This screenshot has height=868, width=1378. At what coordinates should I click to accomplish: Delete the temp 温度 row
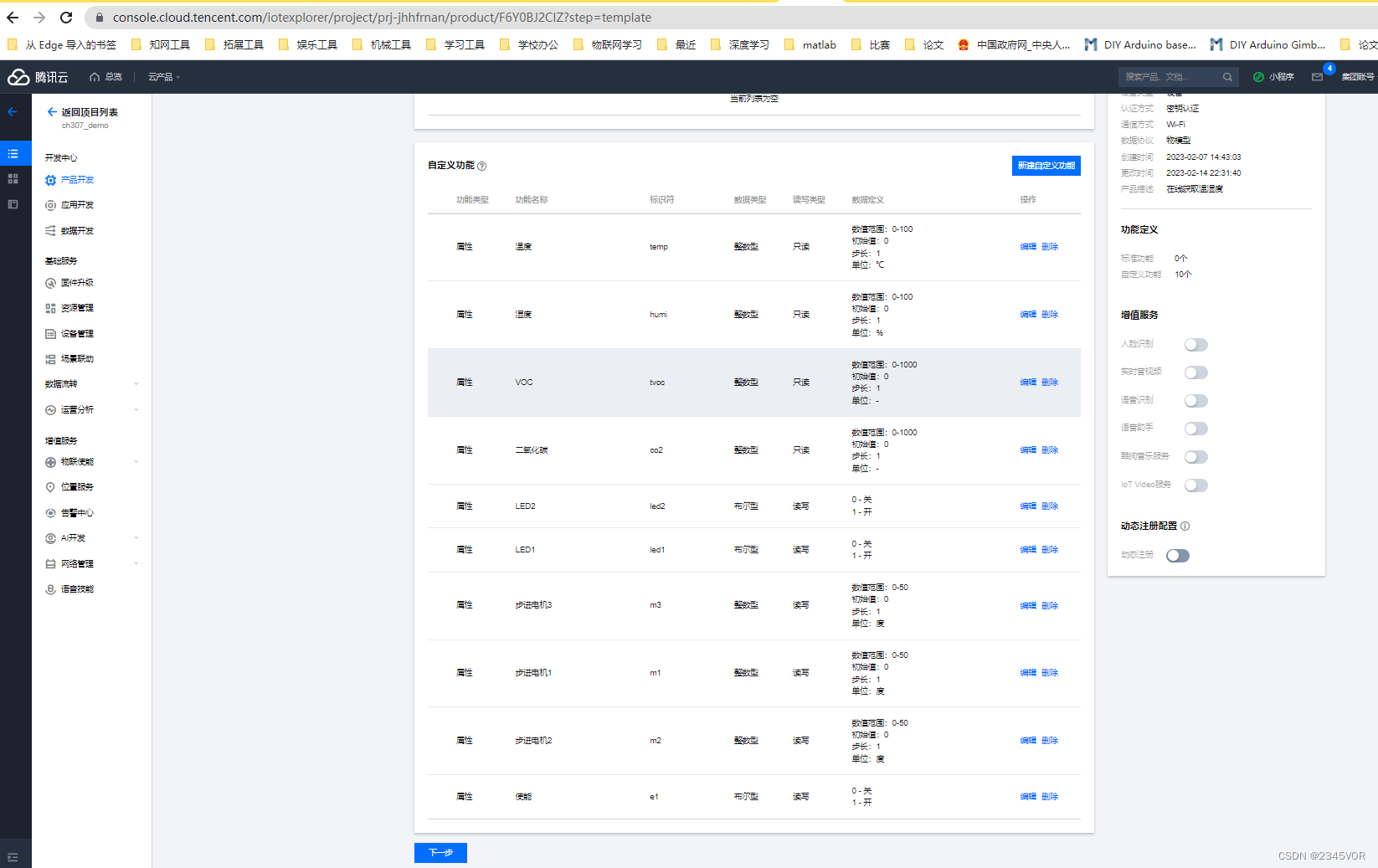[1050, 247]
